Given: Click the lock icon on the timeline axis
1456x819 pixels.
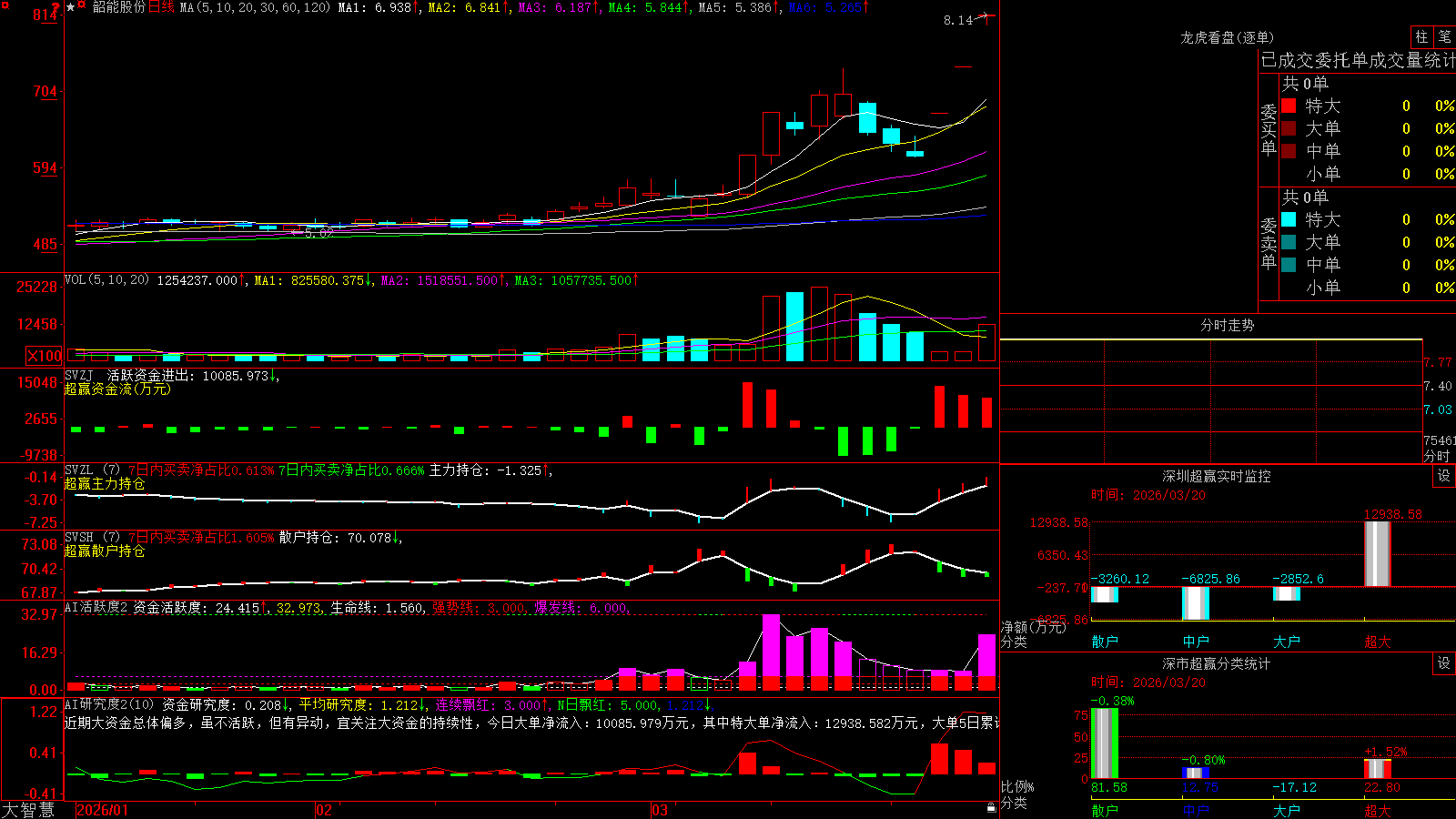Looking at the screenshot, I should pyautogui.click(x=991, y=807).
